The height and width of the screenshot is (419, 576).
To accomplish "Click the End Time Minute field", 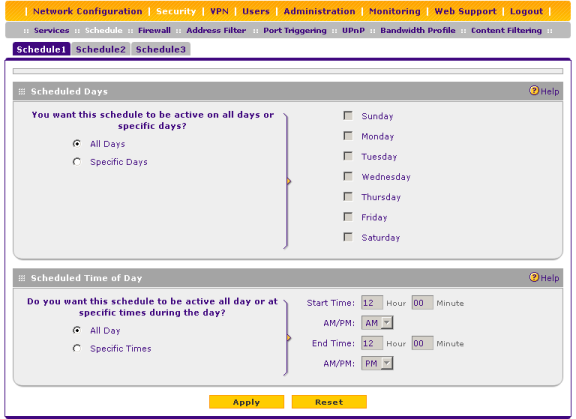I will tap(422, 343).
